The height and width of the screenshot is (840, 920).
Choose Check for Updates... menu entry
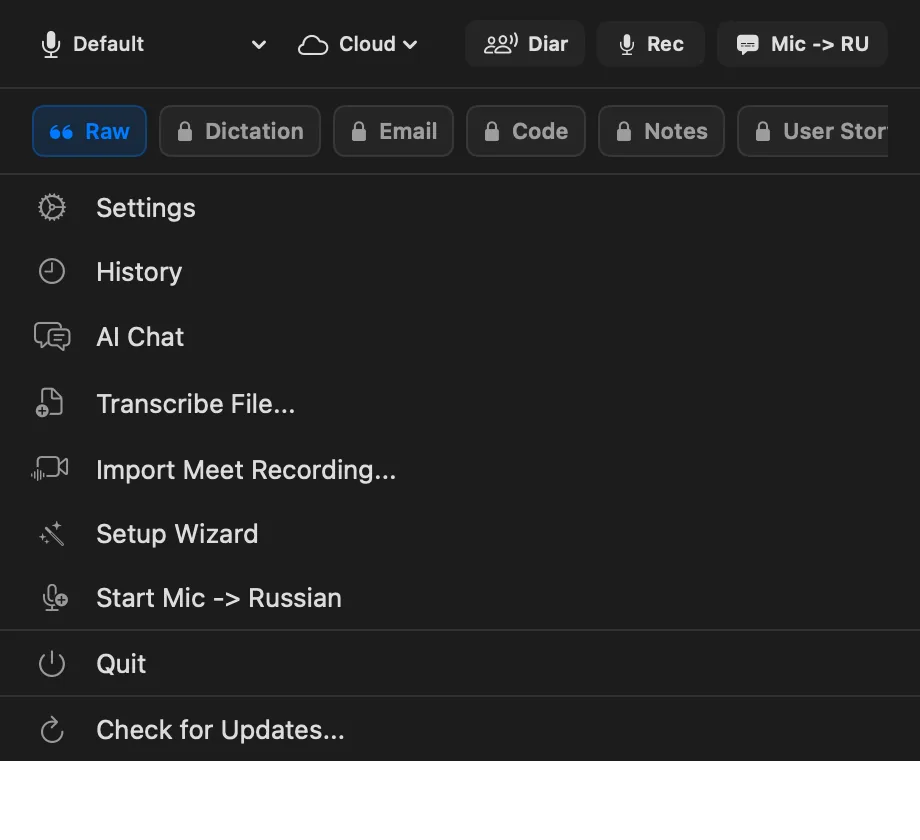pos(460,730)
